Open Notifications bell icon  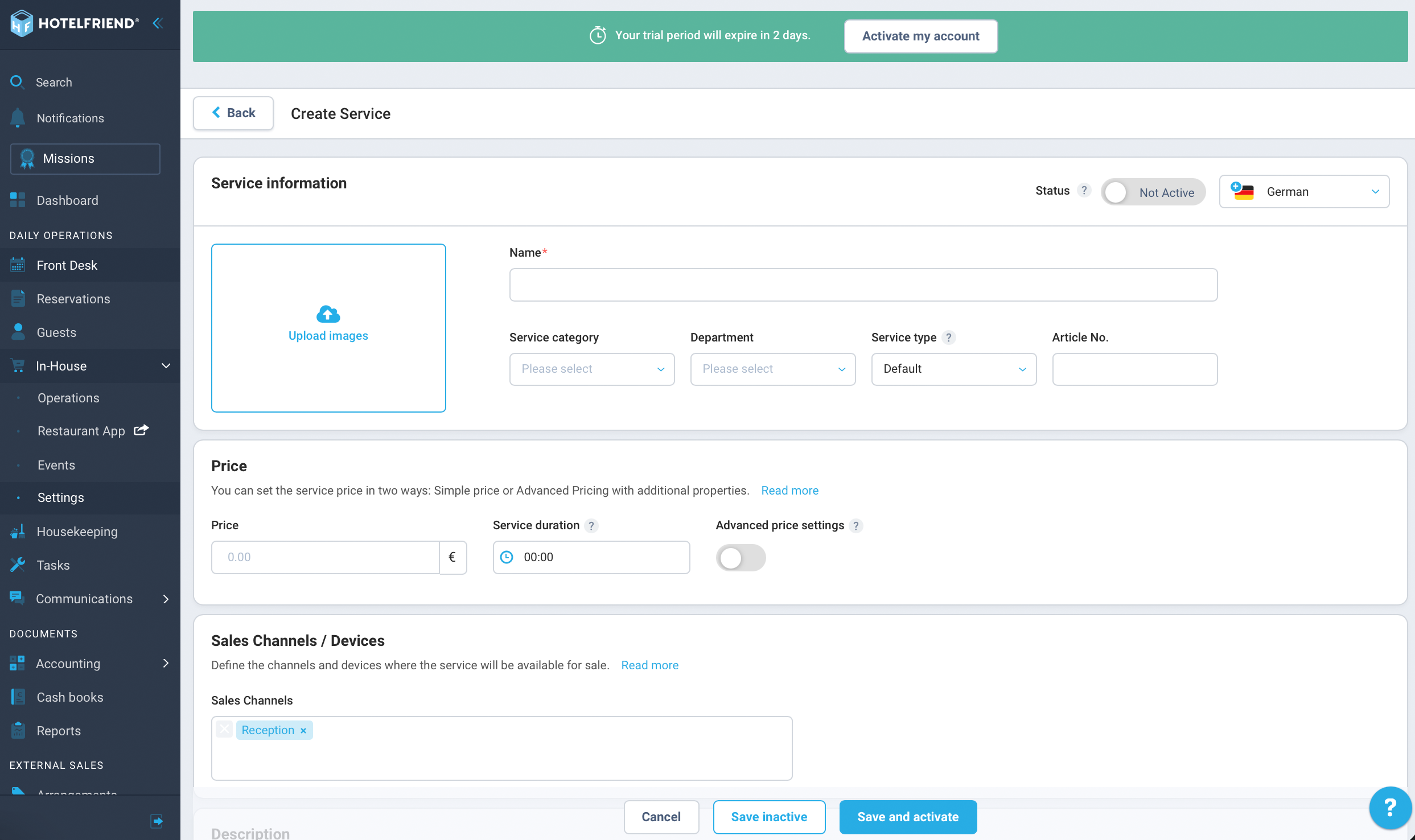coord(18,118)
